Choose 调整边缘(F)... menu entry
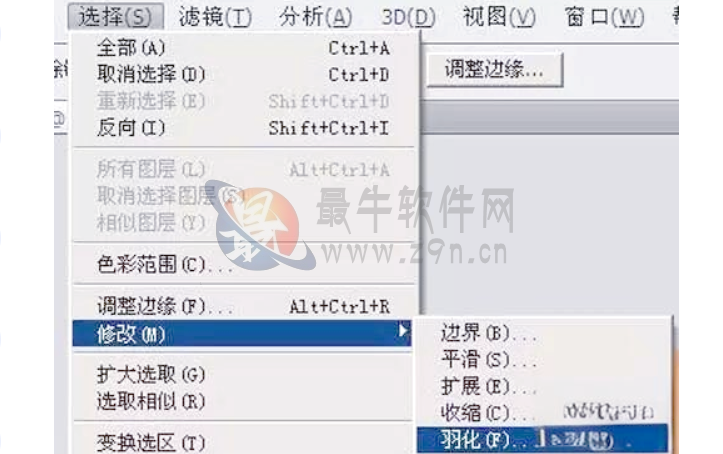723x454 pixels. tap(243, 306)
